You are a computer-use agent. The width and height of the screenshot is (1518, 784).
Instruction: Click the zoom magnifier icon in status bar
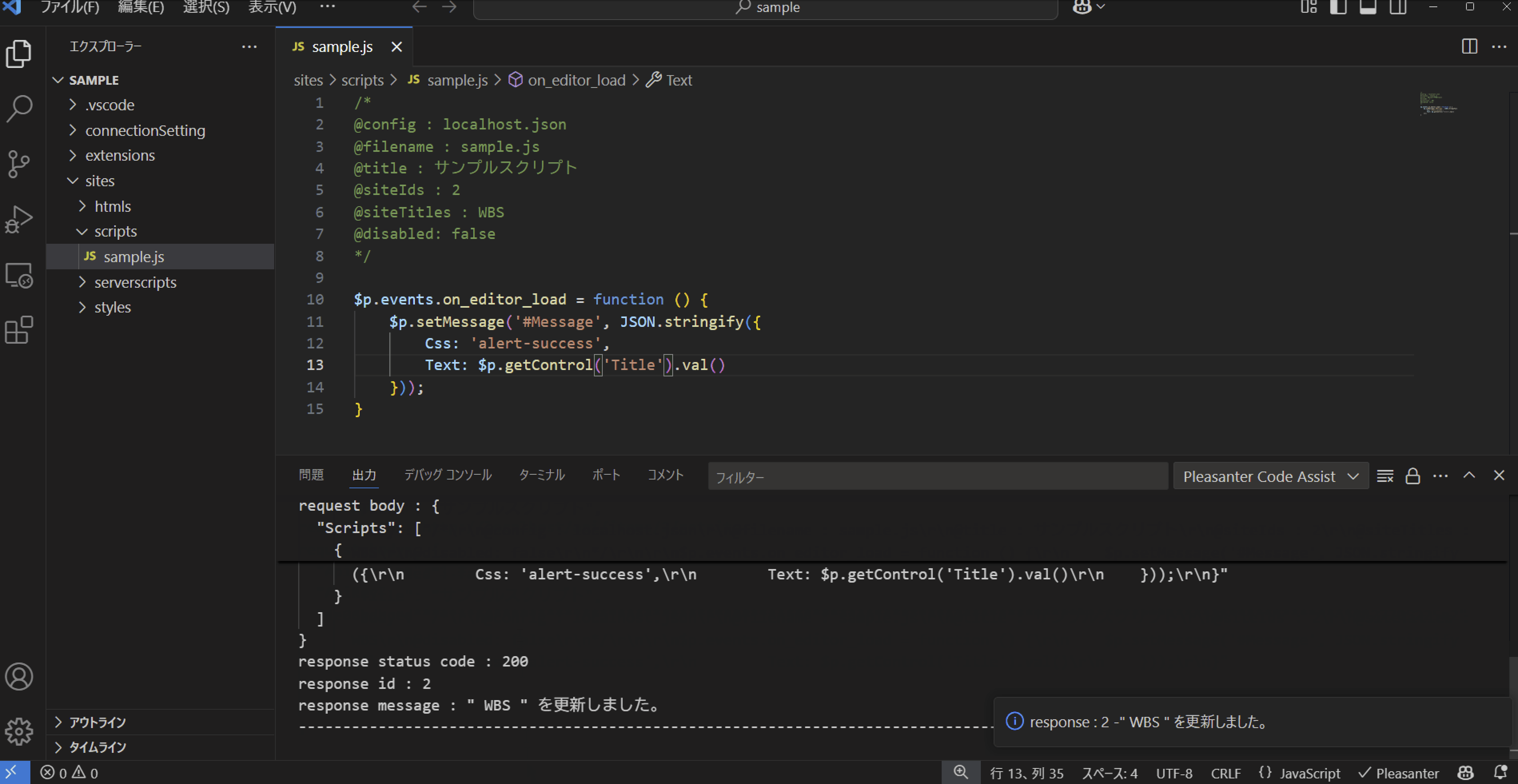pos(960,772)
